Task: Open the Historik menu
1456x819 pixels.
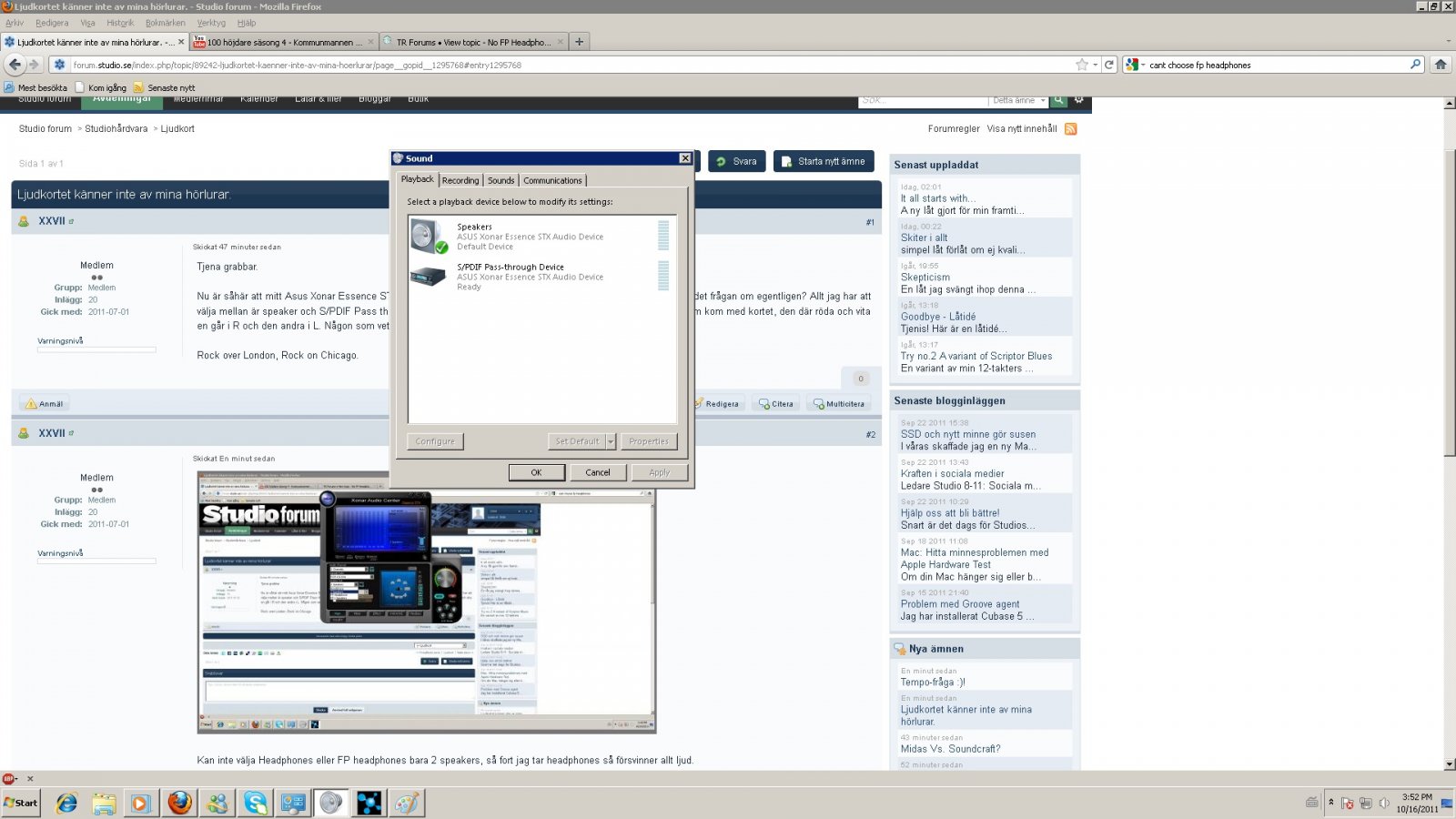Action: tap(120, 23)
